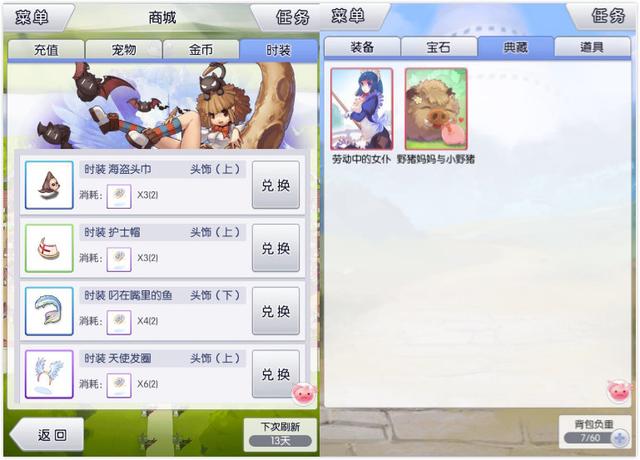Tap the pink poring mascot in inventory
This screenshot has height=460, width=640.
(x=619, y=391)
